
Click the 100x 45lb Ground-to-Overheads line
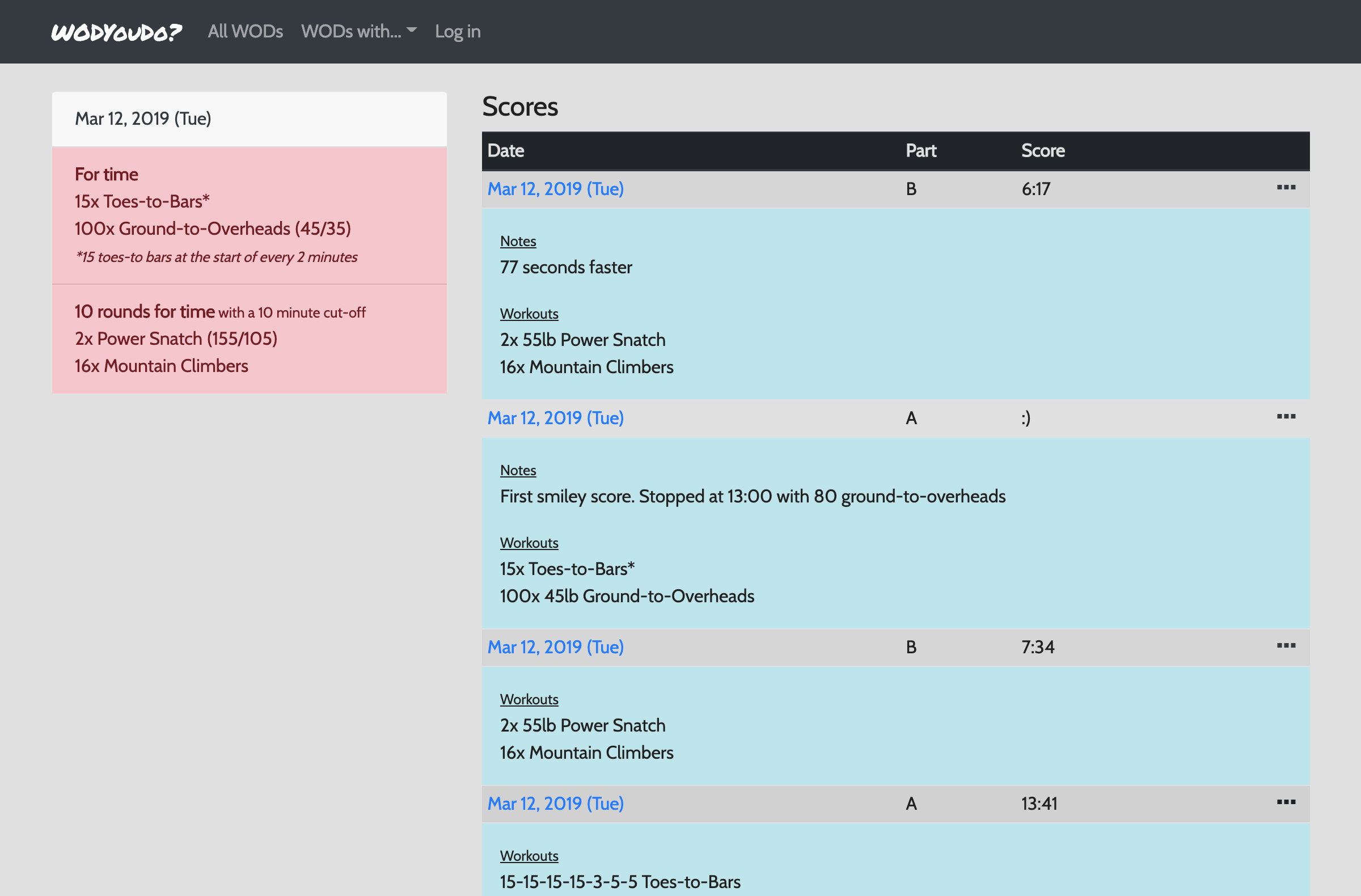[x=627, y=597]
